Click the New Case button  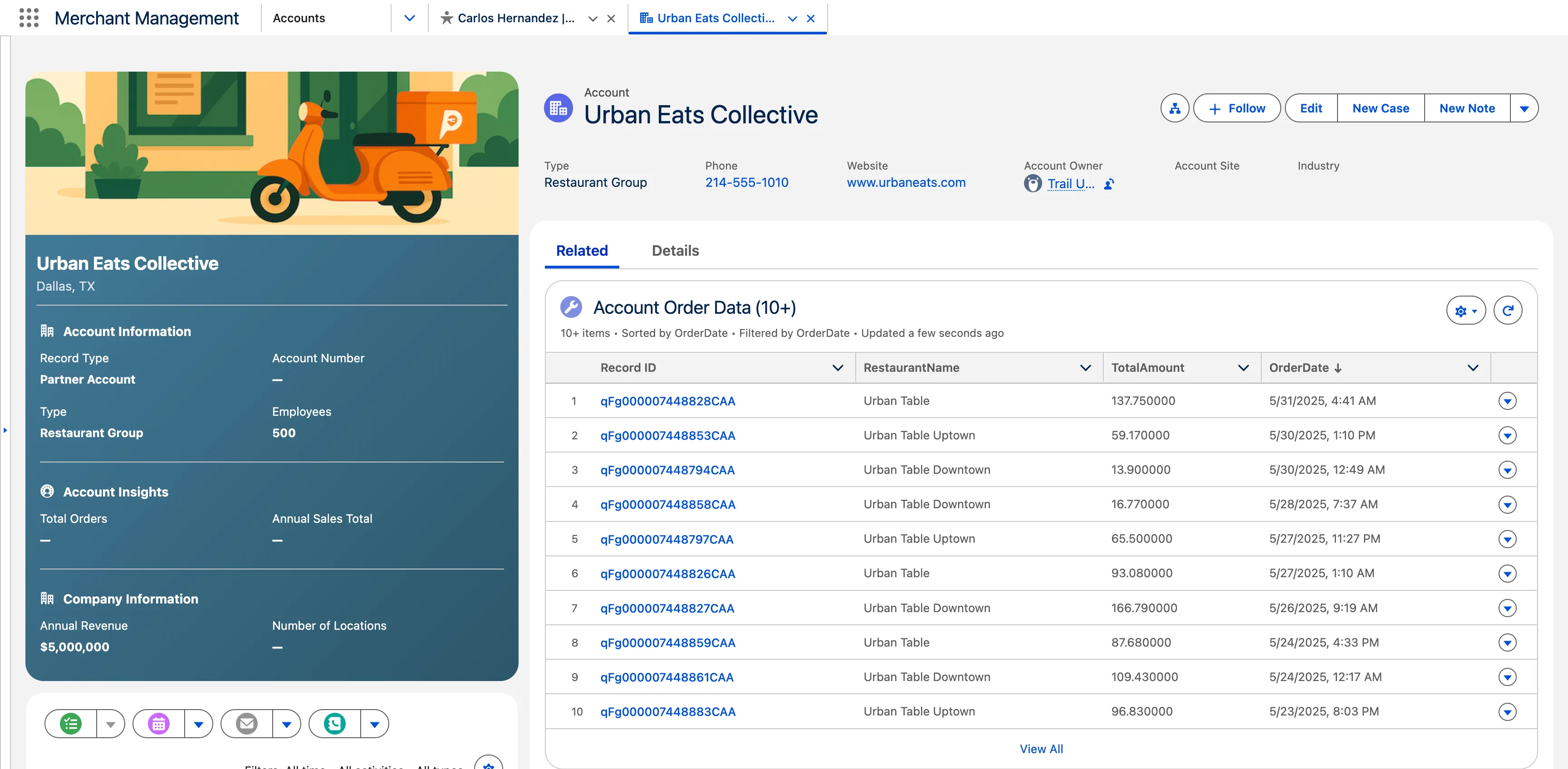1380,108
